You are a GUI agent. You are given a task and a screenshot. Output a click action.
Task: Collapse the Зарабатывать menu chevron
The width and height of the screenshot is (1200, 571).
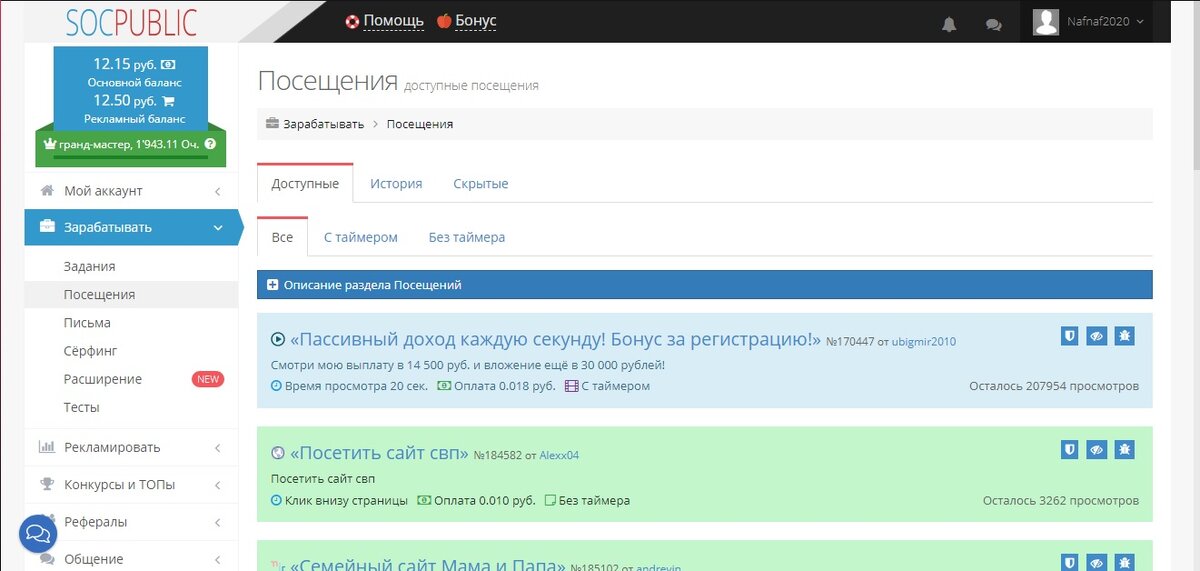point(218,228)
